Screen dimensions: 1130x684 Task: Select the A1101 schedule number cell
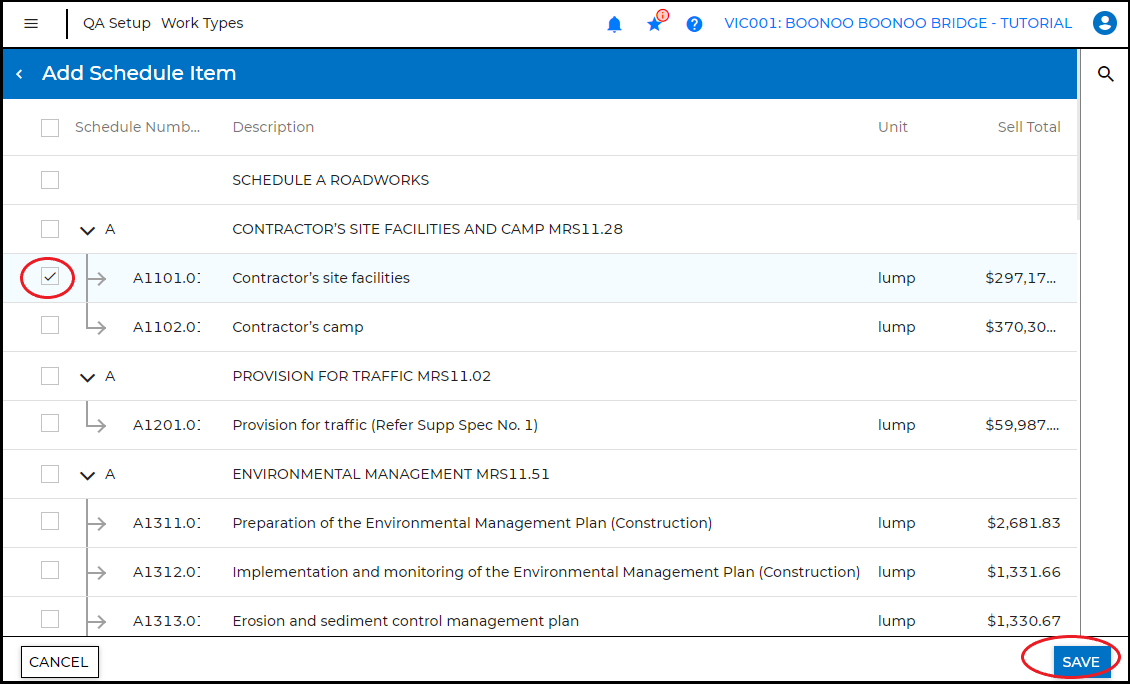pos(166,277)
